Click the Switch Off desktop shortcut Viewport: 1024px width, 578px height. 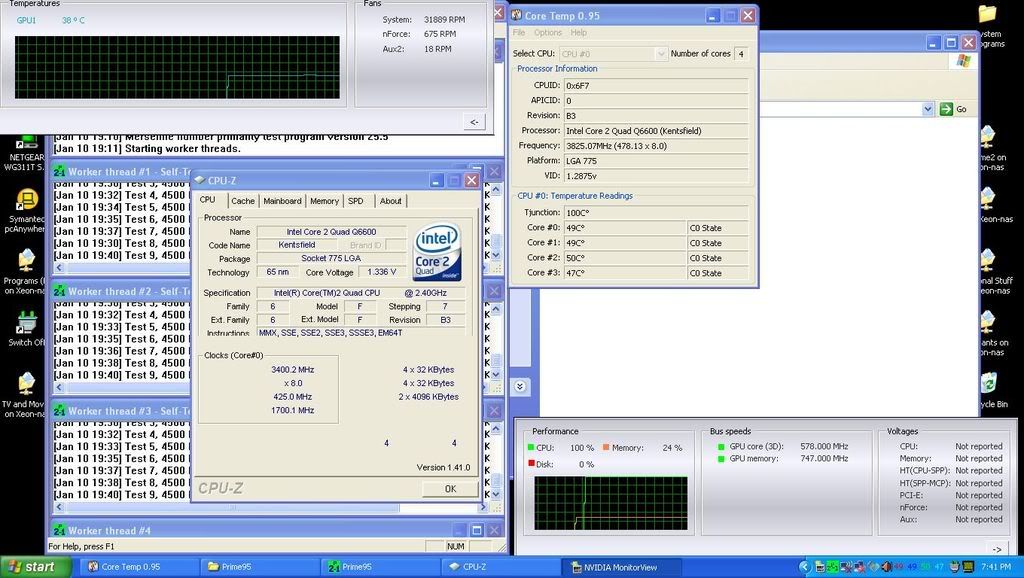pyautogui.click(x=26, y=329)
